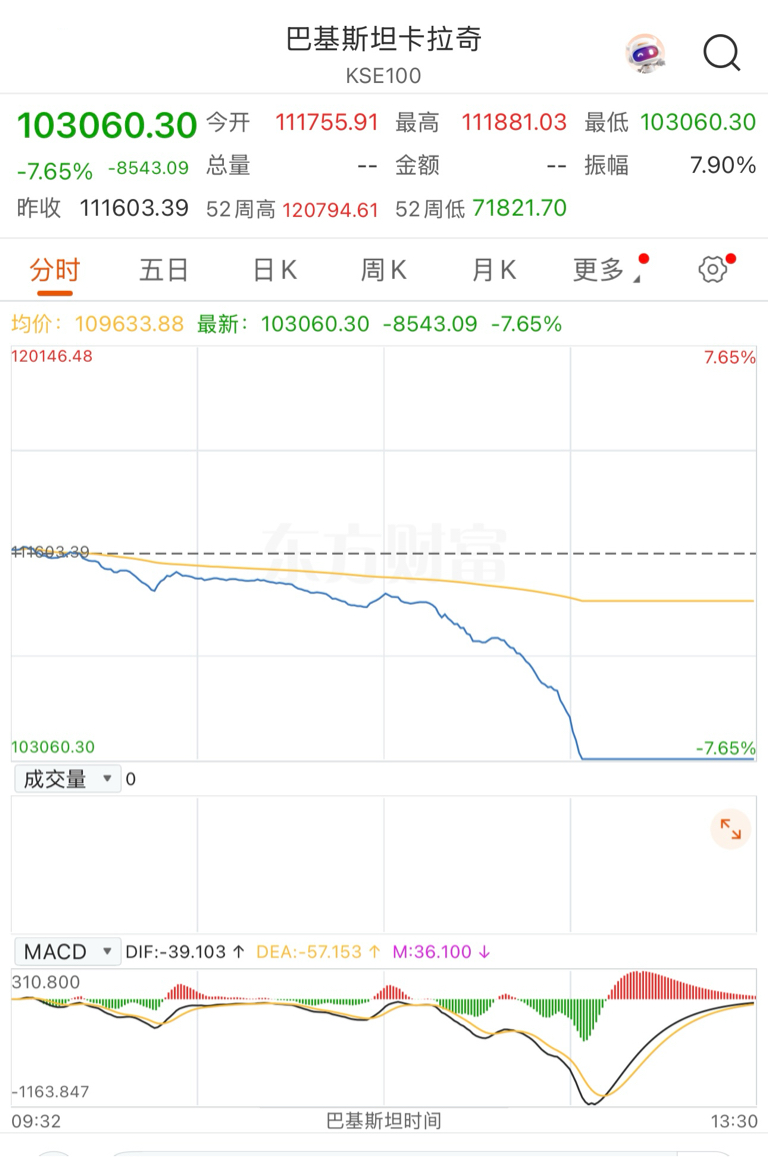Image resolution: width=768 pixels, height=1157 pixels.
Task: Tap the 巴基斯坦卡拉奇 title
Action: tap(384, 39)
